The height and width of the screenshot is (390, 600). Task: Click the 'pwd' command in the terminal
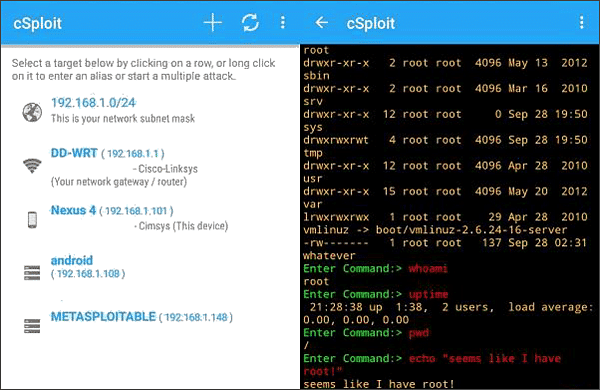coord(419,333)
